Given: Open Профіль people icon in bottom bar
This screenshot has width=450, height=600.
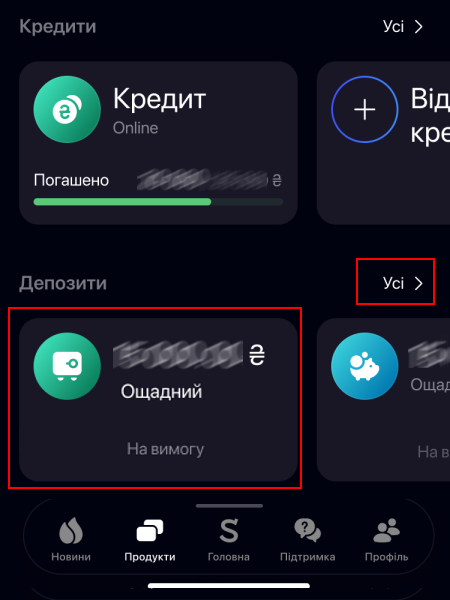Looking at the screenshot, I should pyautogui.click(x=386, y=530).
